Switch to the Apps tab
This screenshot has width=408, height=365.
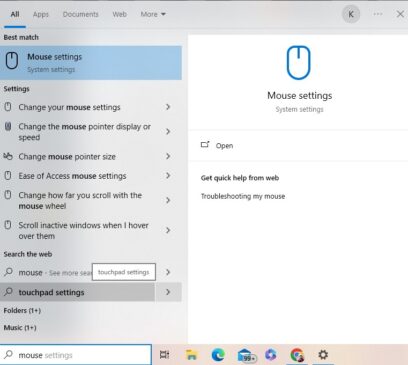pos(41,14)
